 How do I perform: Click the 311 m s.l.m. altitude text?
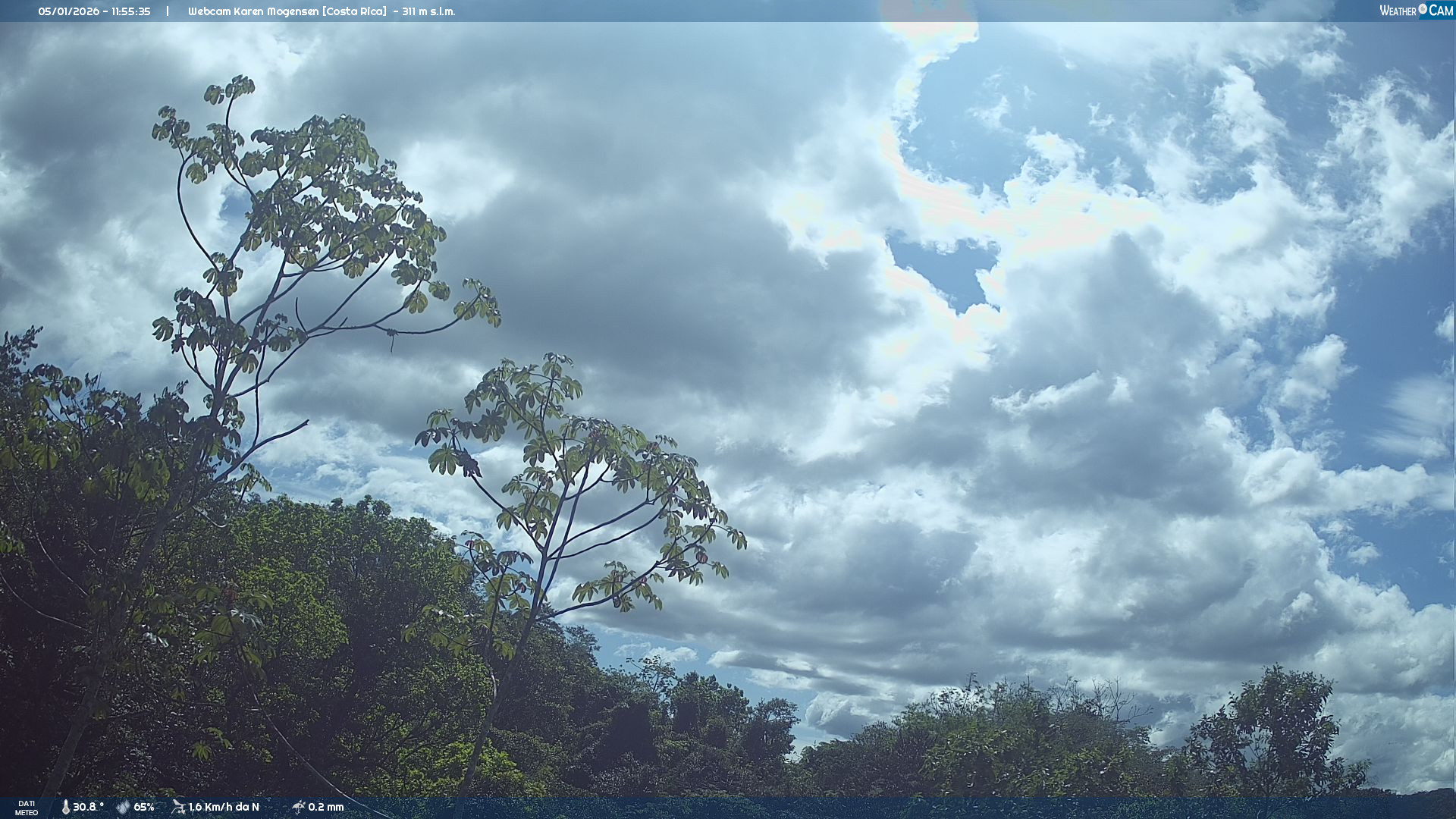[x=428, y=11]
